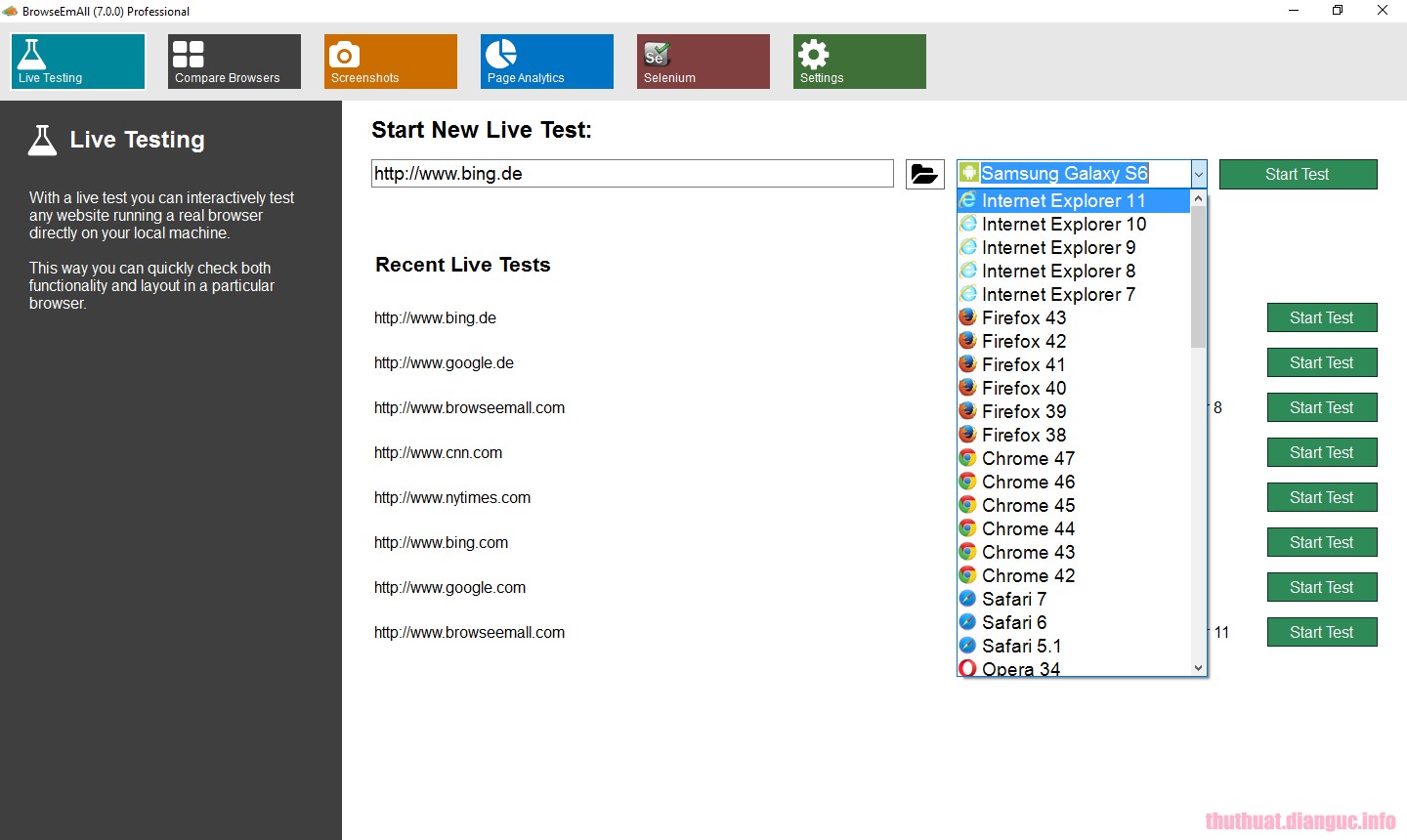Choose Firefox 38 from the list
This screenshot has width=1407, height=840.
pyautogui.click(x=1074, y=435)
